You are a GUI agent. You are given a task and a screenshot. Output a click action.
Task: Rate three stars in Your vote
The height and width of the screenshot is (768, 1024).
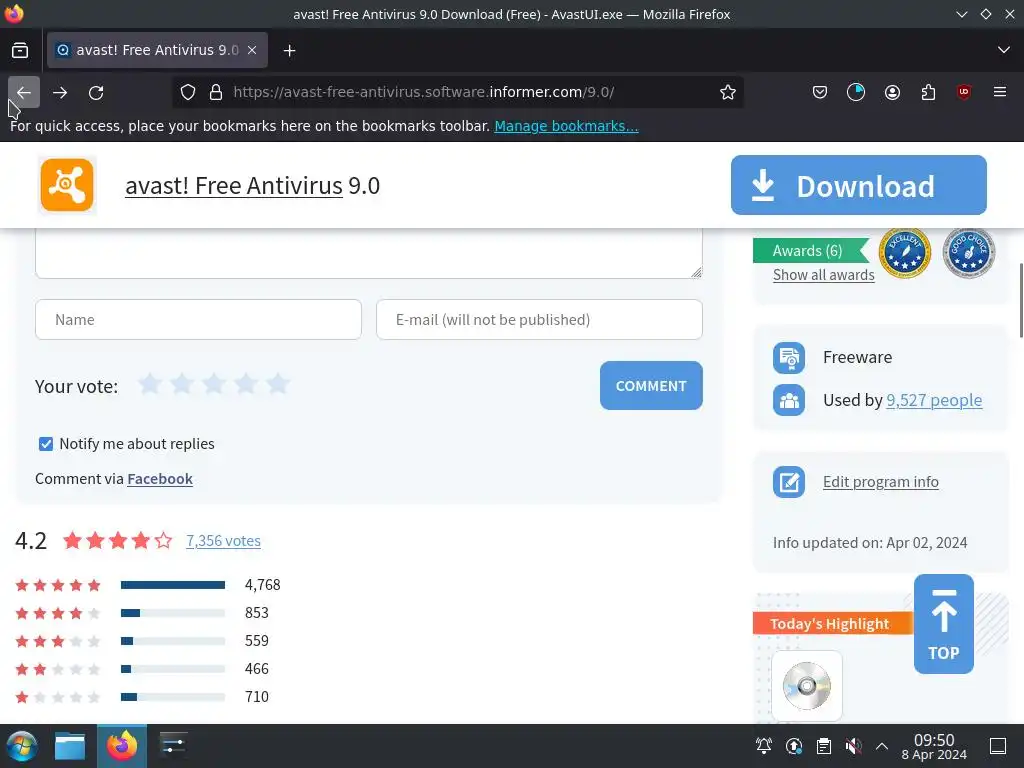tap(214, 384)
